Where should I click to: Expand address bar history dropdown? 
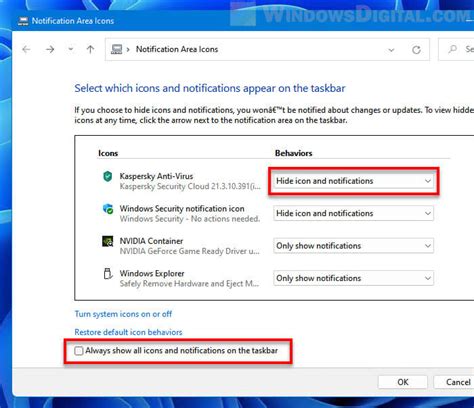tap(391, 50)
